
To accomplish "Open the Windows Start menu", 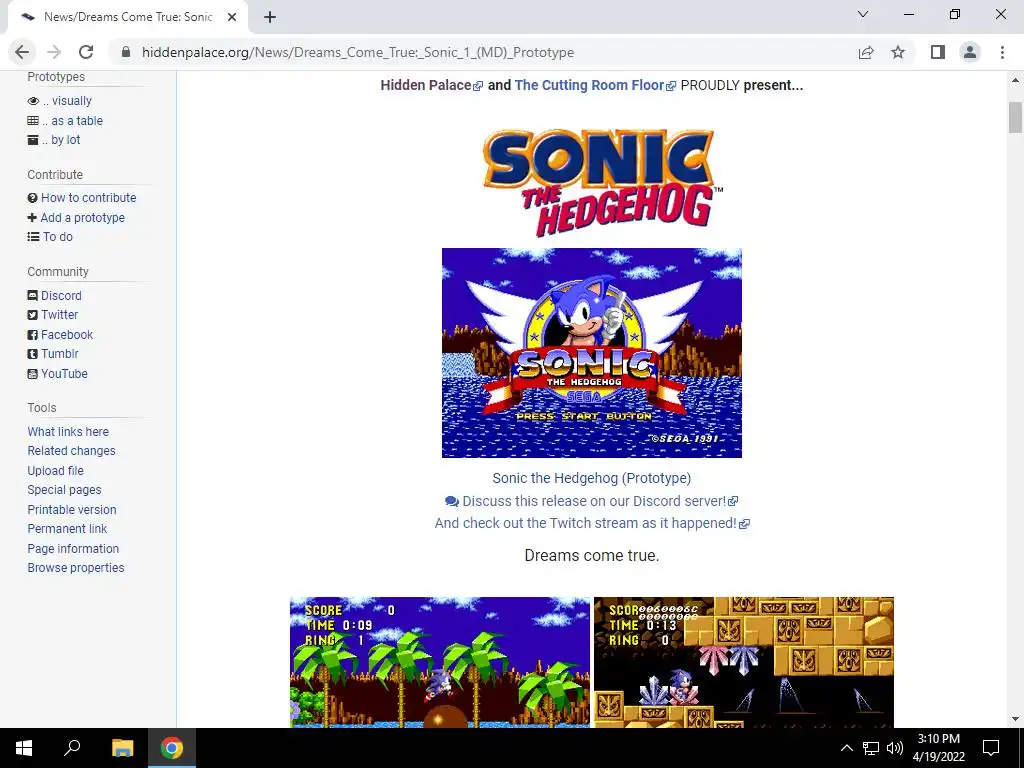I will pos(24,748).
